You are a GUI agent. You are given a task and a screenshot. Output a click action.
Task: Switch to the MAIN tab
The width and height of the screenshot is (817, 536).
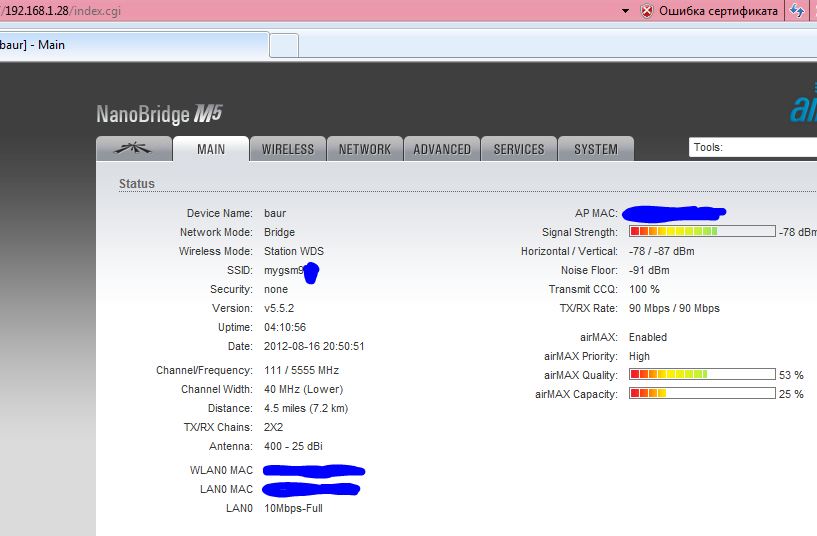point(211,149)
